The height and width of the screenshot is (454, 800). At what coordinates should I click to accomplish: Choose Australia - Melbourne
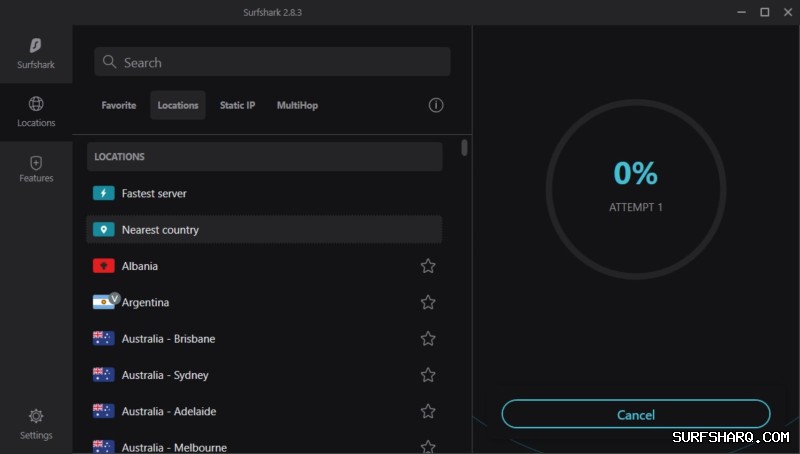[x=264, y=445]
